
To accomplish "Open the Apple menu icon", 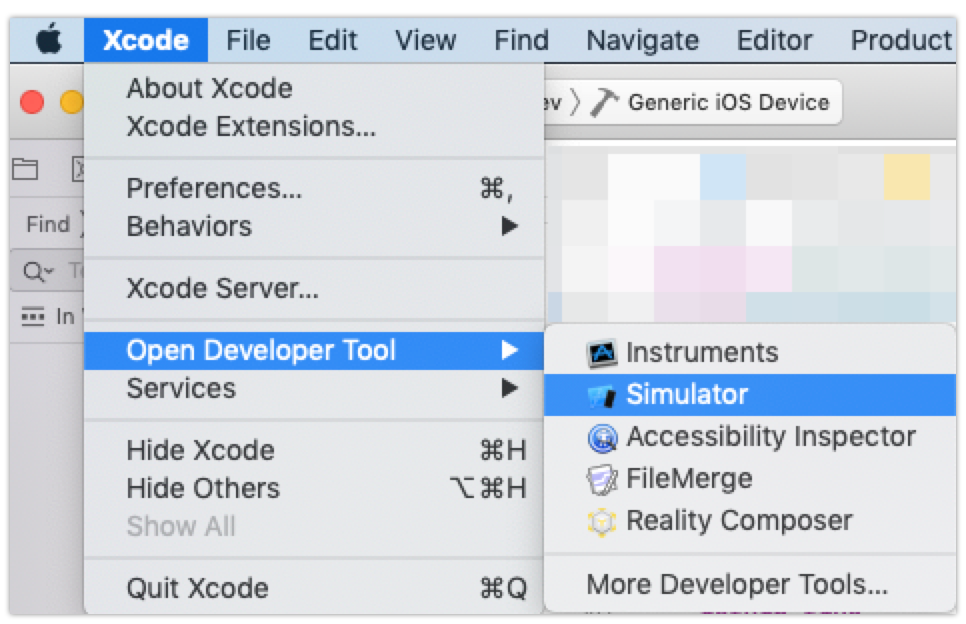I will (49, 40).
